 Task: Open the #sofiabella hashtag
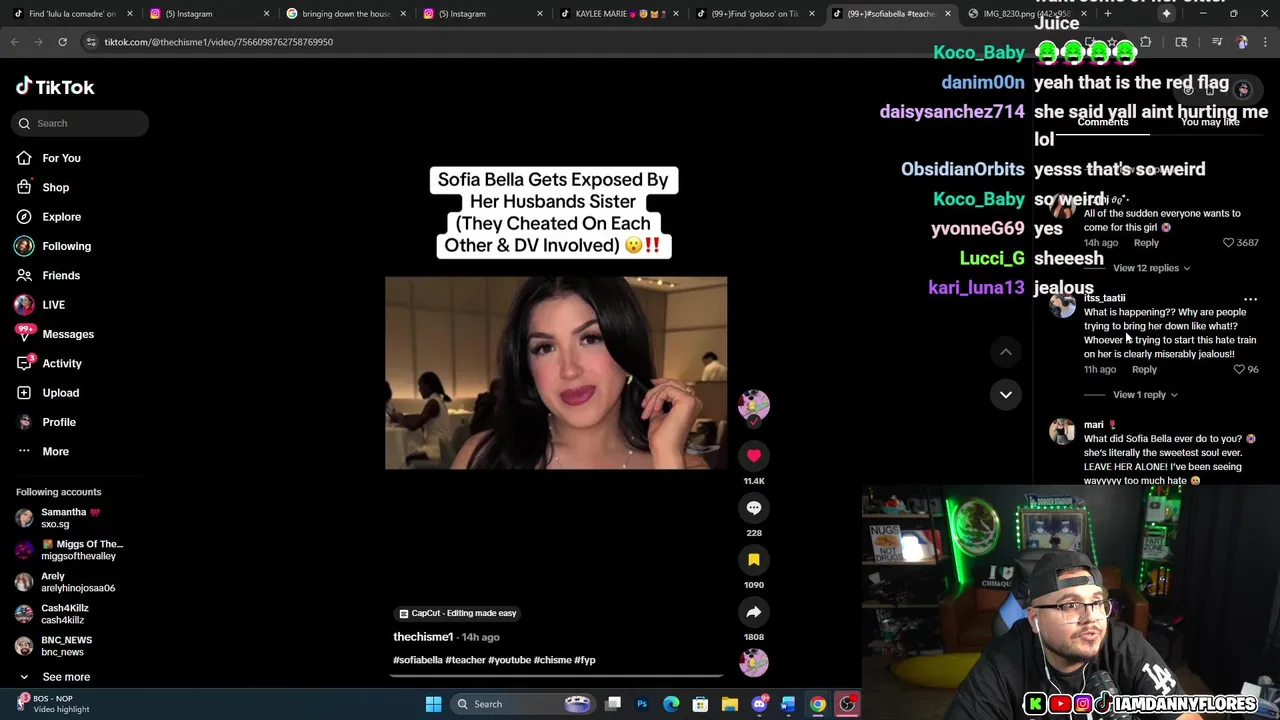pos(418,660)
